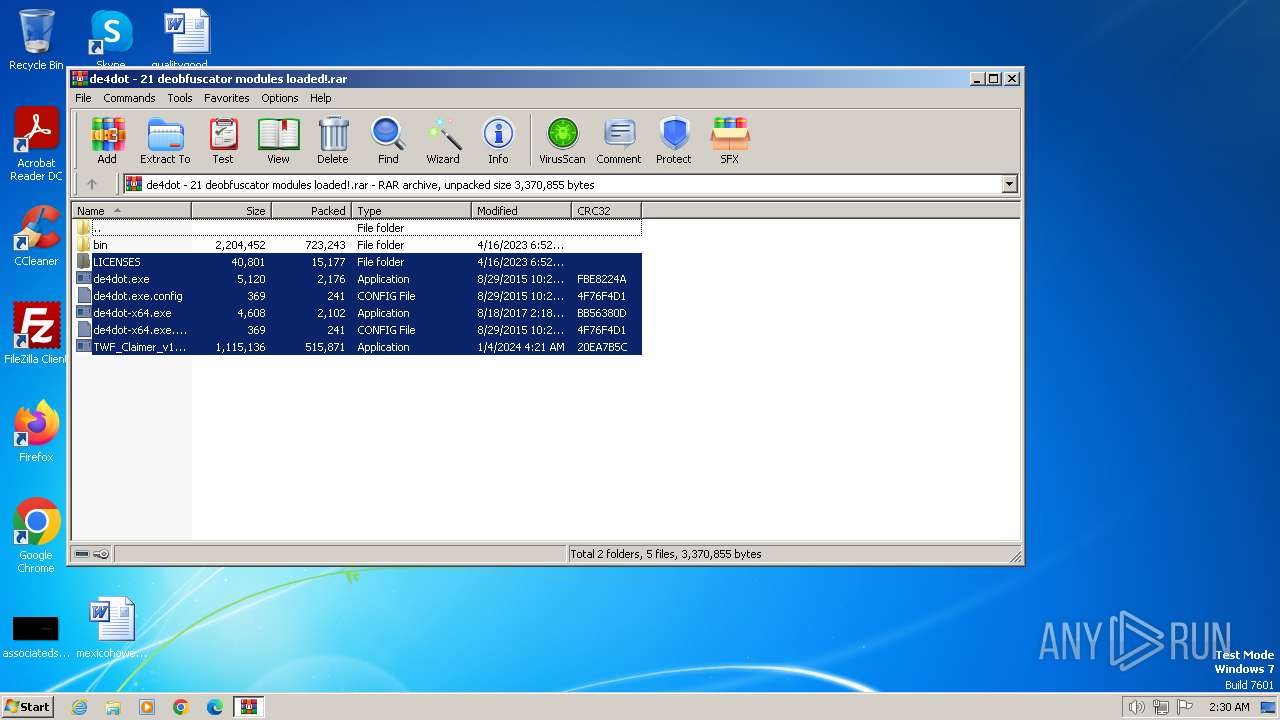
Task: Click the Extract To toolbar icon
Action: 165,141
